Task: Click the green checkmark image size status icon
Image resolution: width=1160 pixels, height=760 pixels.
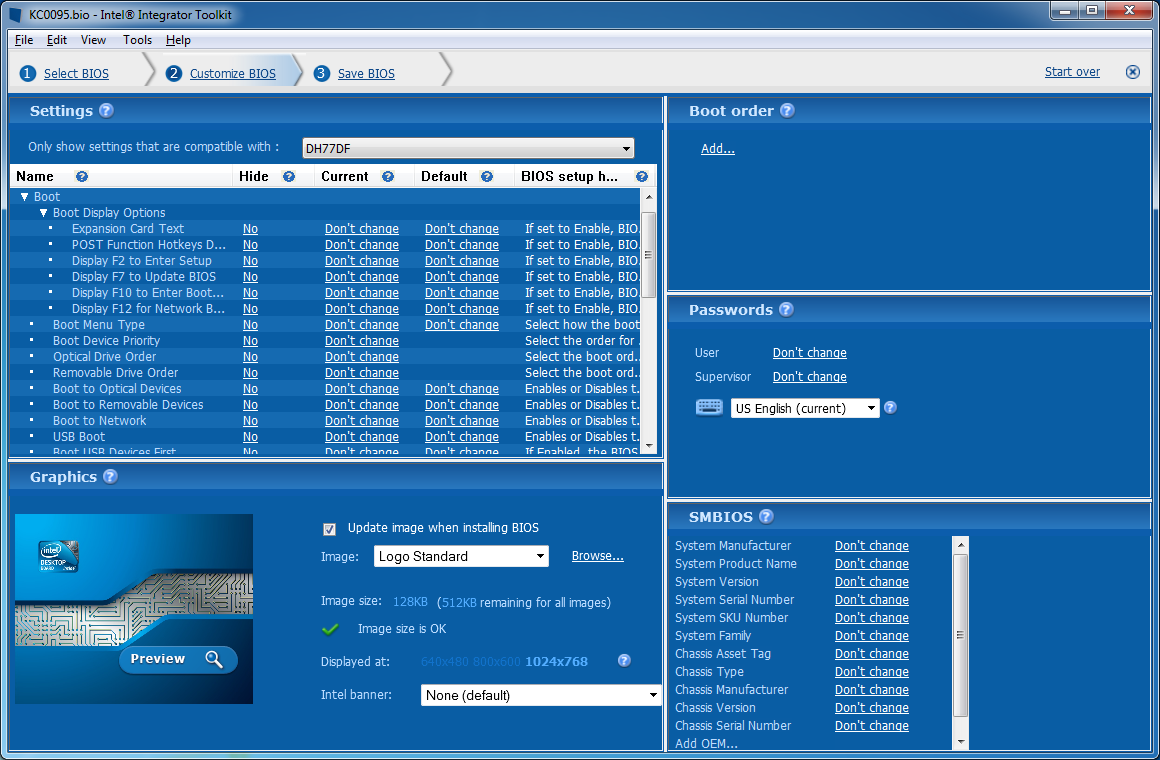Action: (x=331, y=629)
